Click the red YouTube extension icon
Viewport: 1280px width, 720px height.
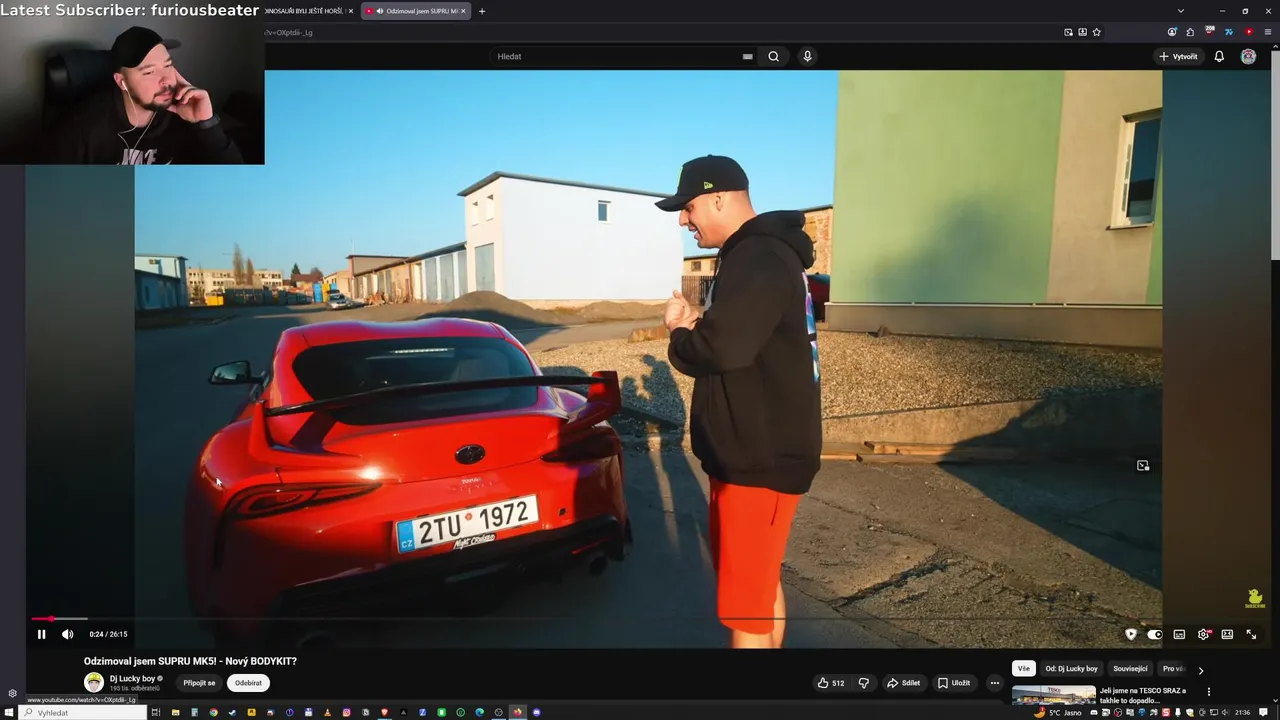click(x=1249, y=32)
